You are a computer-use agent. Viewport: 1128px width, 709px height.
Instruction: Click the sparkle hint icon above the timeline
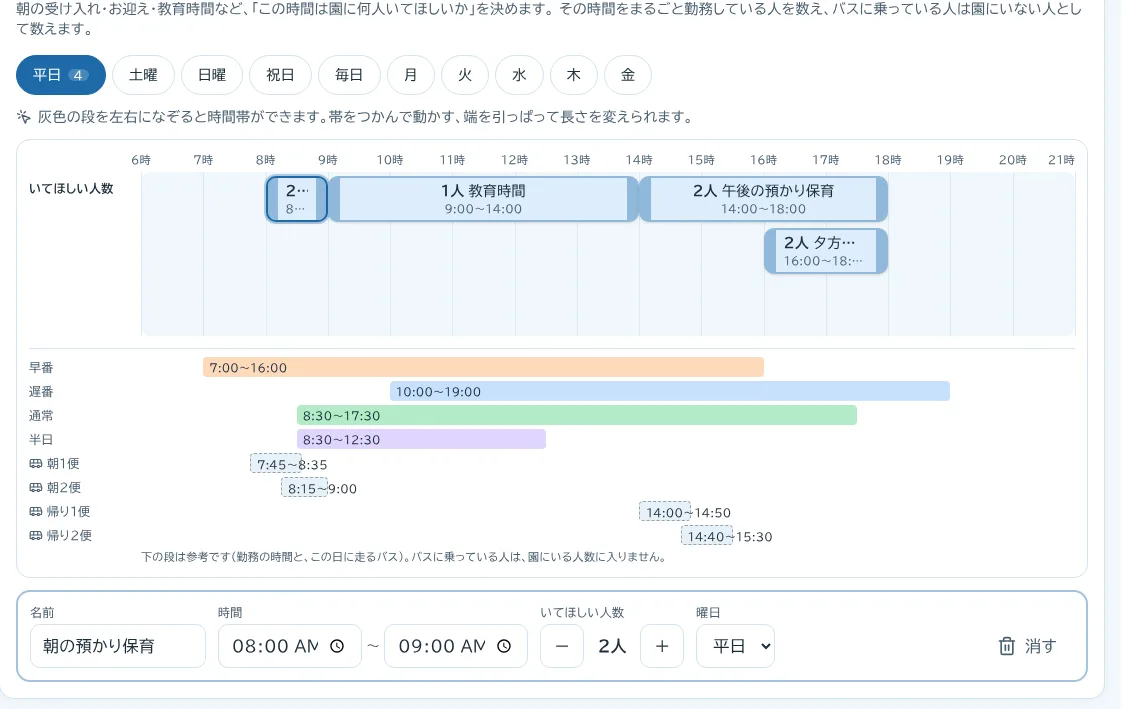pyautogui.click(x=24, y=116)
